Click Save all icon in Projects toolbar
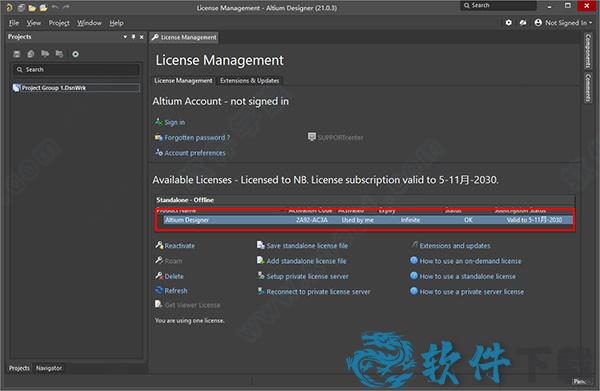Image resolution: width=600 pixels, height=391 pixels. point(31,54)
